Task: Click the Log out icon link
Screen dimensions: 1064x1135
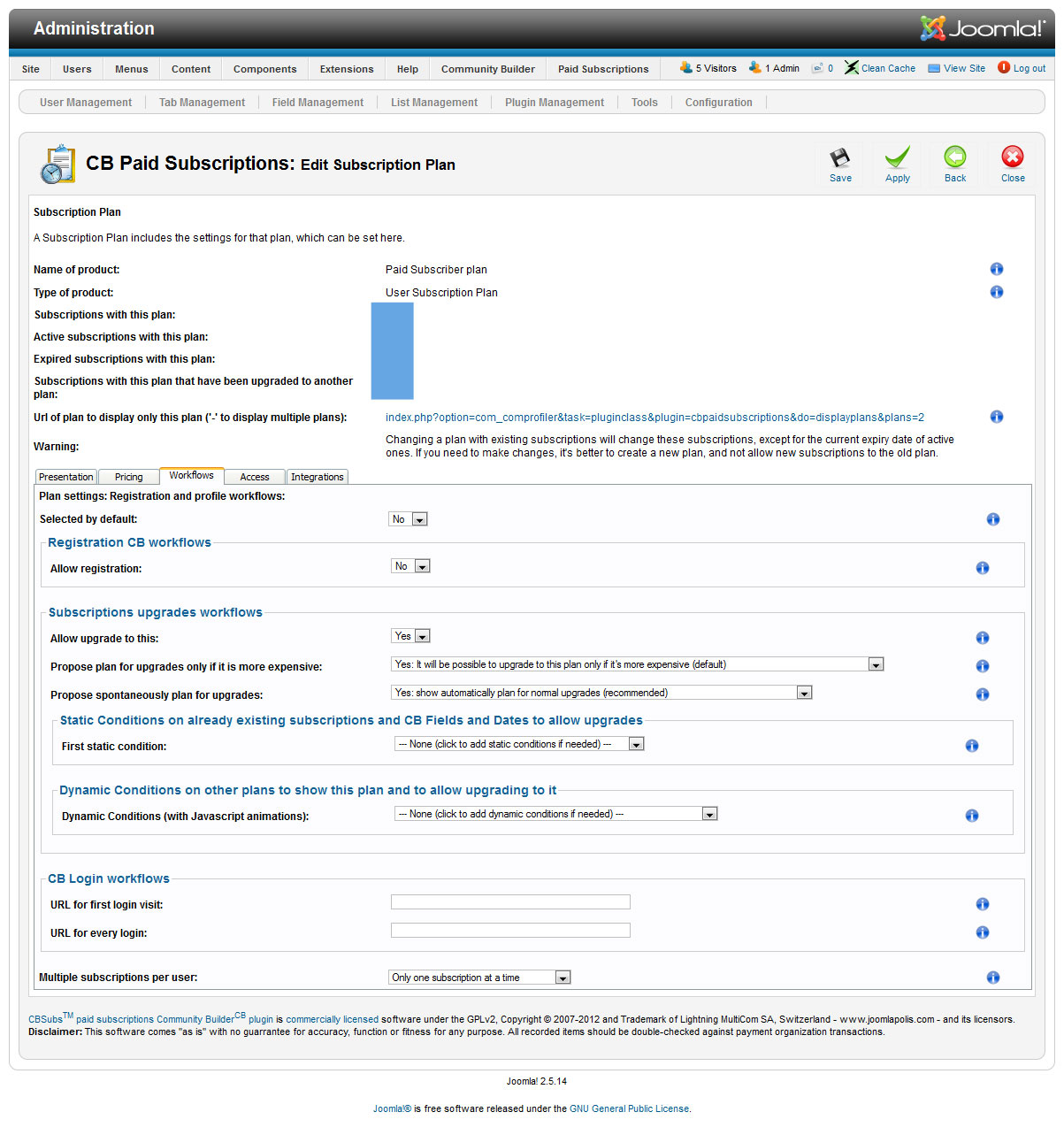Action: (1022, 68)
